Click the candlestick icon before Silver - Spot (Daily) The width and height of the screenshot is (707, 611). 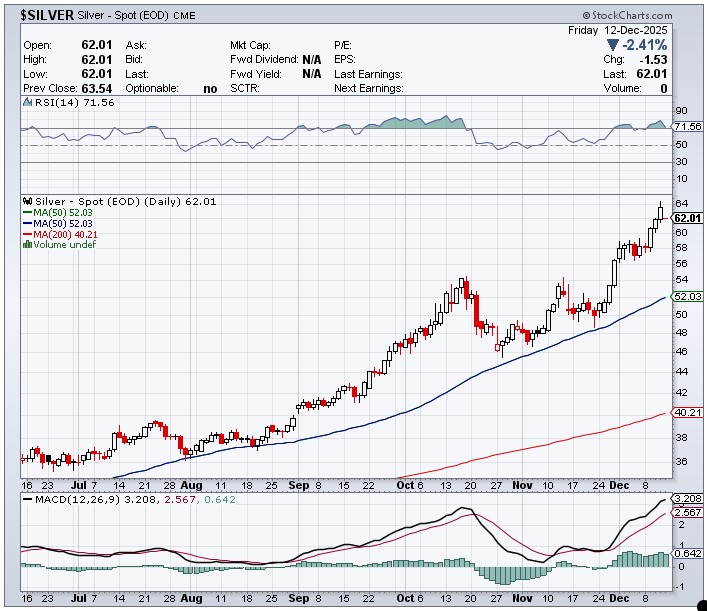[27, 201]
